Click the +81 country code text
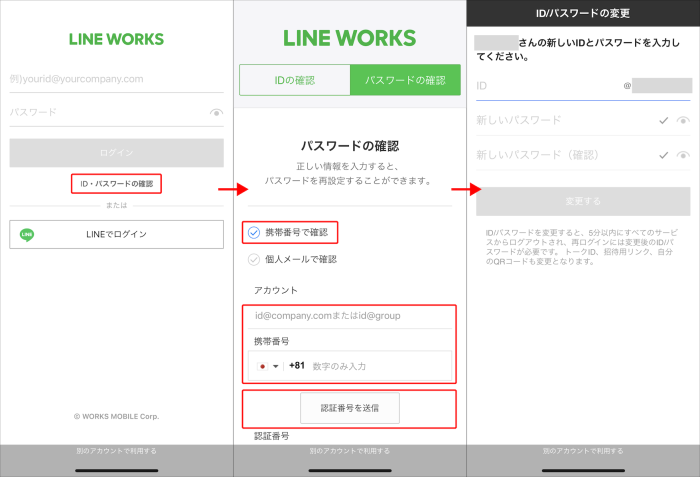The height and width of the screenshot is (477, 700). coord(297,366)
